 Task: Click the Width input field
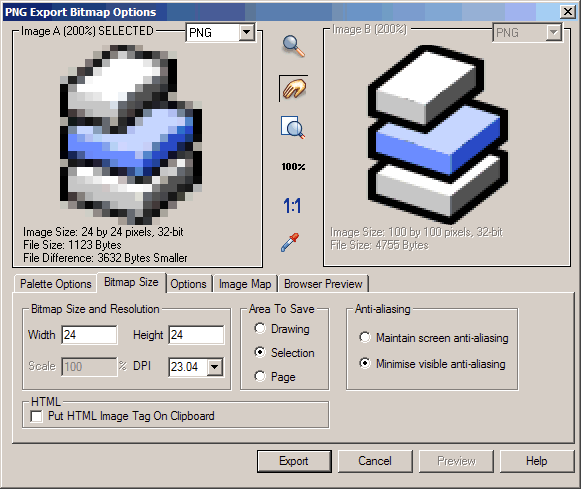pyautogui.click(x=89, y=335)
